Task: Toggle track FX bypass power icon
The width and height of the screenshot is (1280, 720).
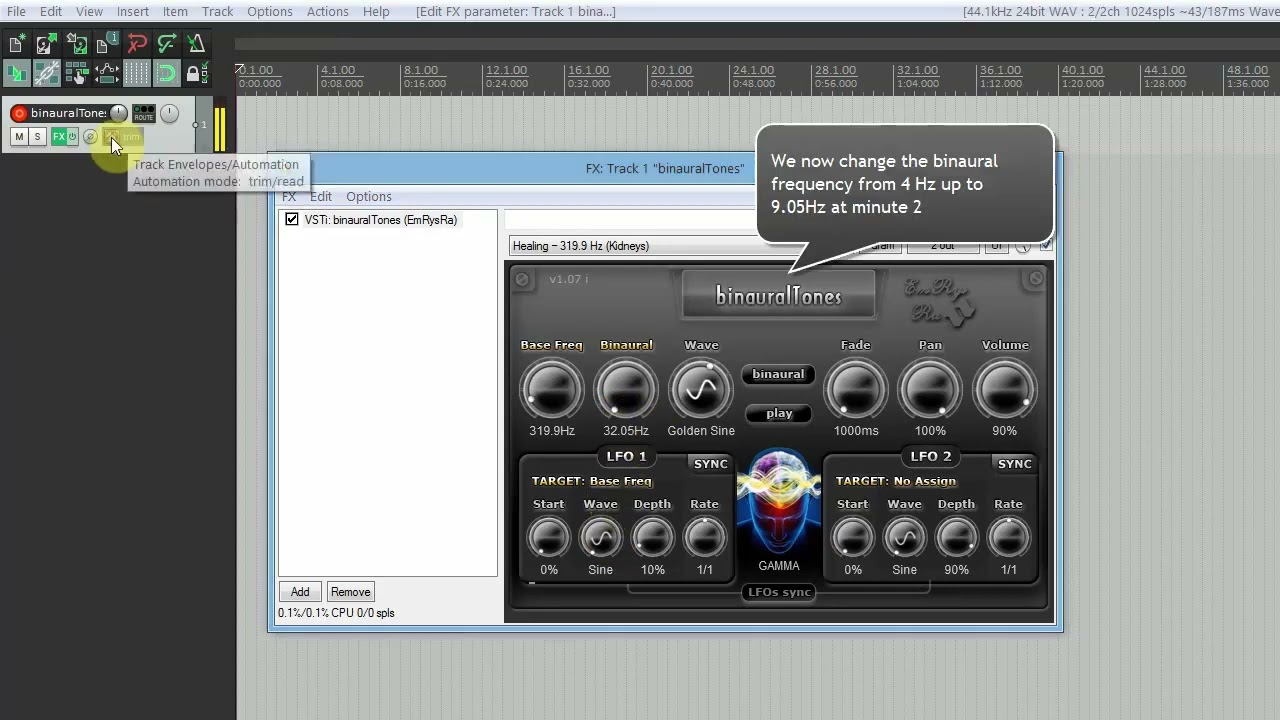Action: (x=72, y=137)
